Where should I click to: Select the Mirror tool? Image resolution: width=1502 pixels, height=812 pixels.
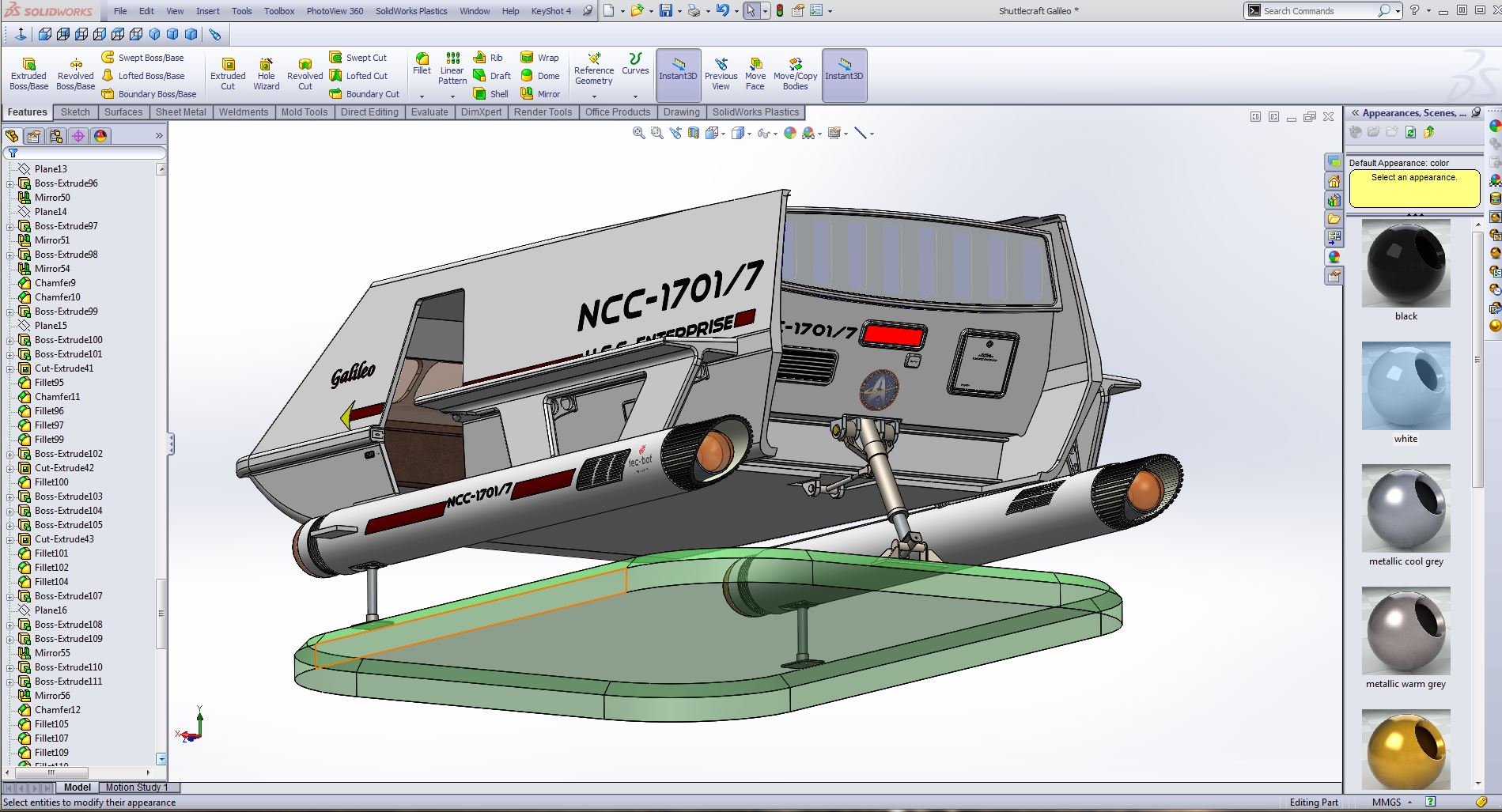click(x=540, y=94)
